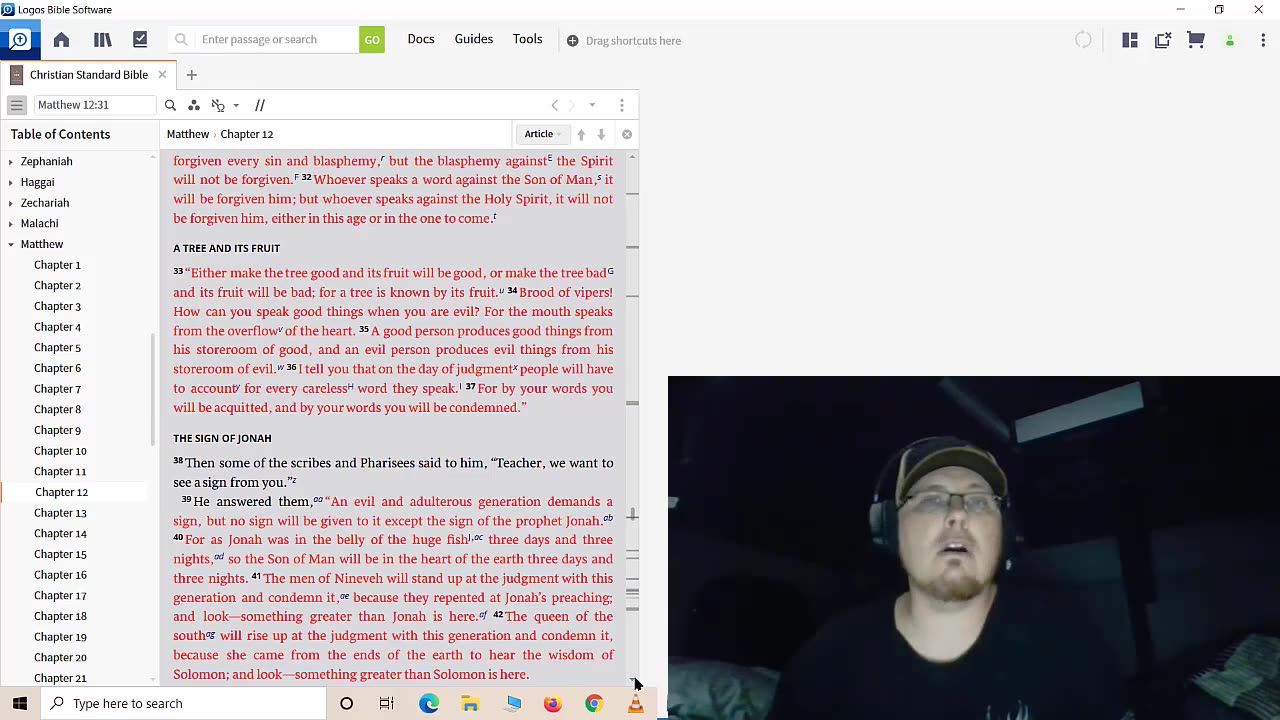Click the green user account icon
This screenshot has height=720, width=1280.
pos(1230,41)
